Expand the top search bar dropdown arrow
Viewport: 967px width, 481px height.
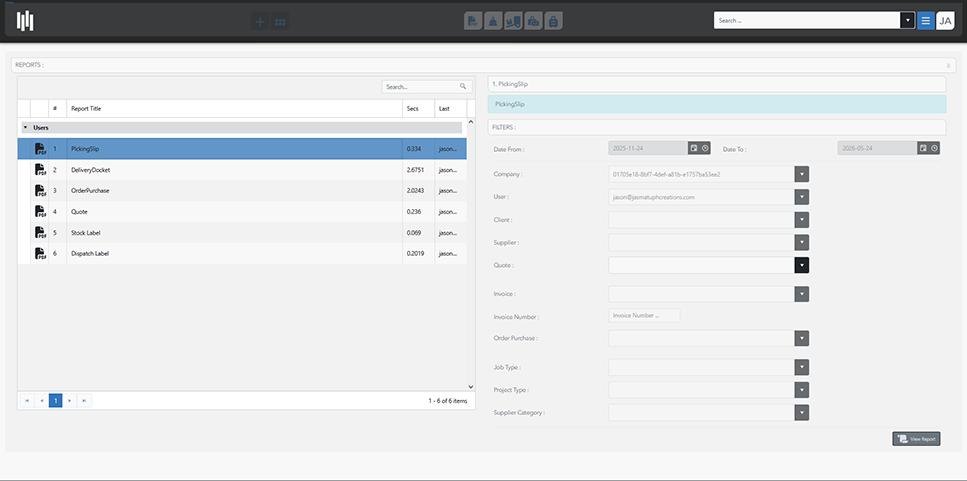pos(907,20)
